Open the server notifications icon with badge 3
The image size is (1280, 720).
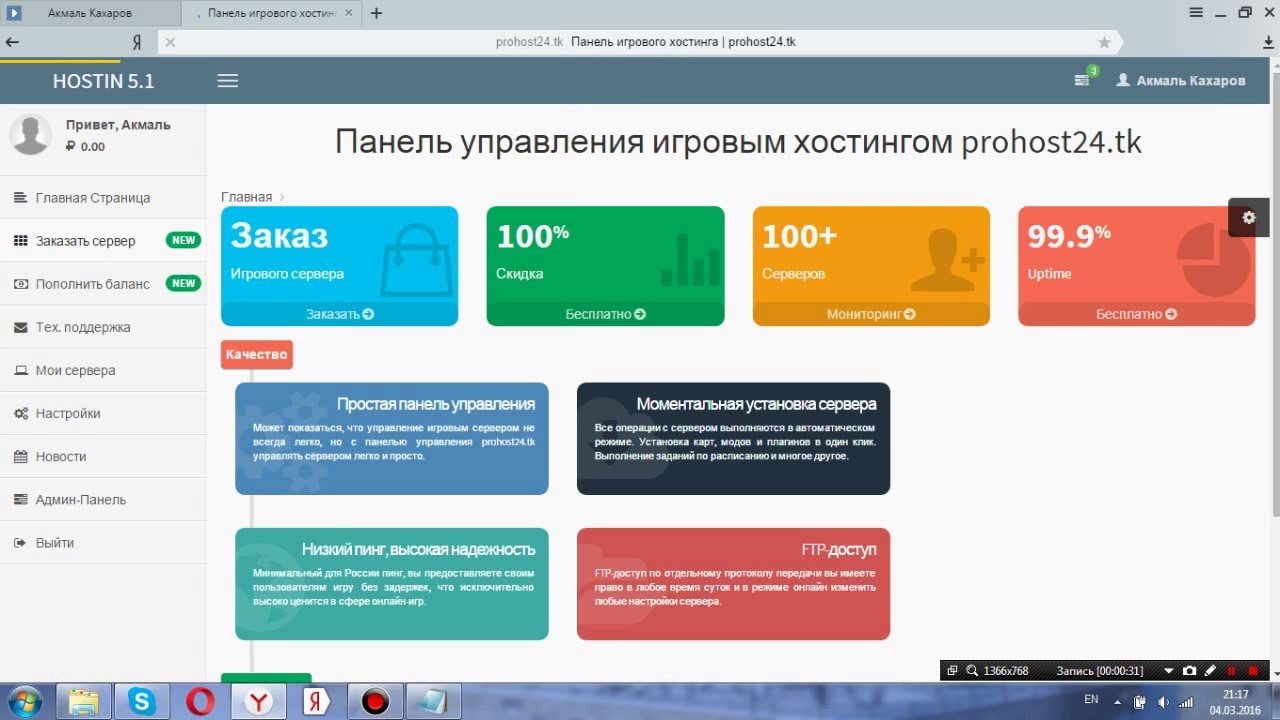(x=1083, y=79)
